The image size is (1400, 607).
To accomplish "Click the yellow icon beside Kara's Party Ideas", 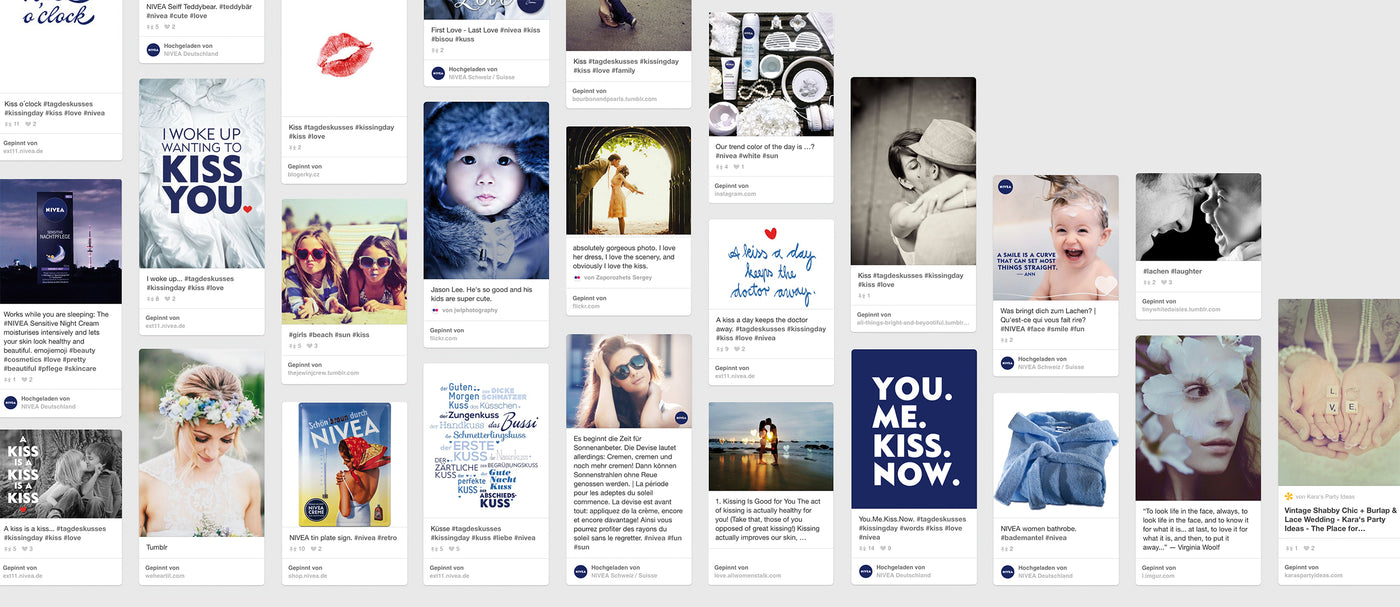I will pos(1289,496).
